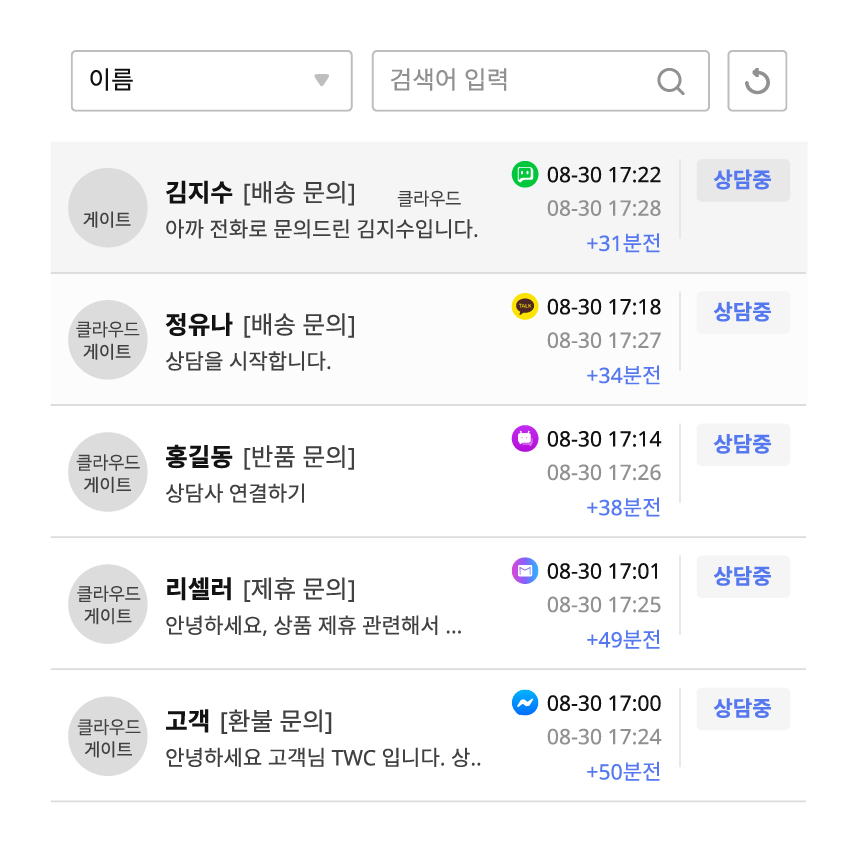Click the +31분전 elapsed time link
858x842 pixels.
(x=623, y=243)
